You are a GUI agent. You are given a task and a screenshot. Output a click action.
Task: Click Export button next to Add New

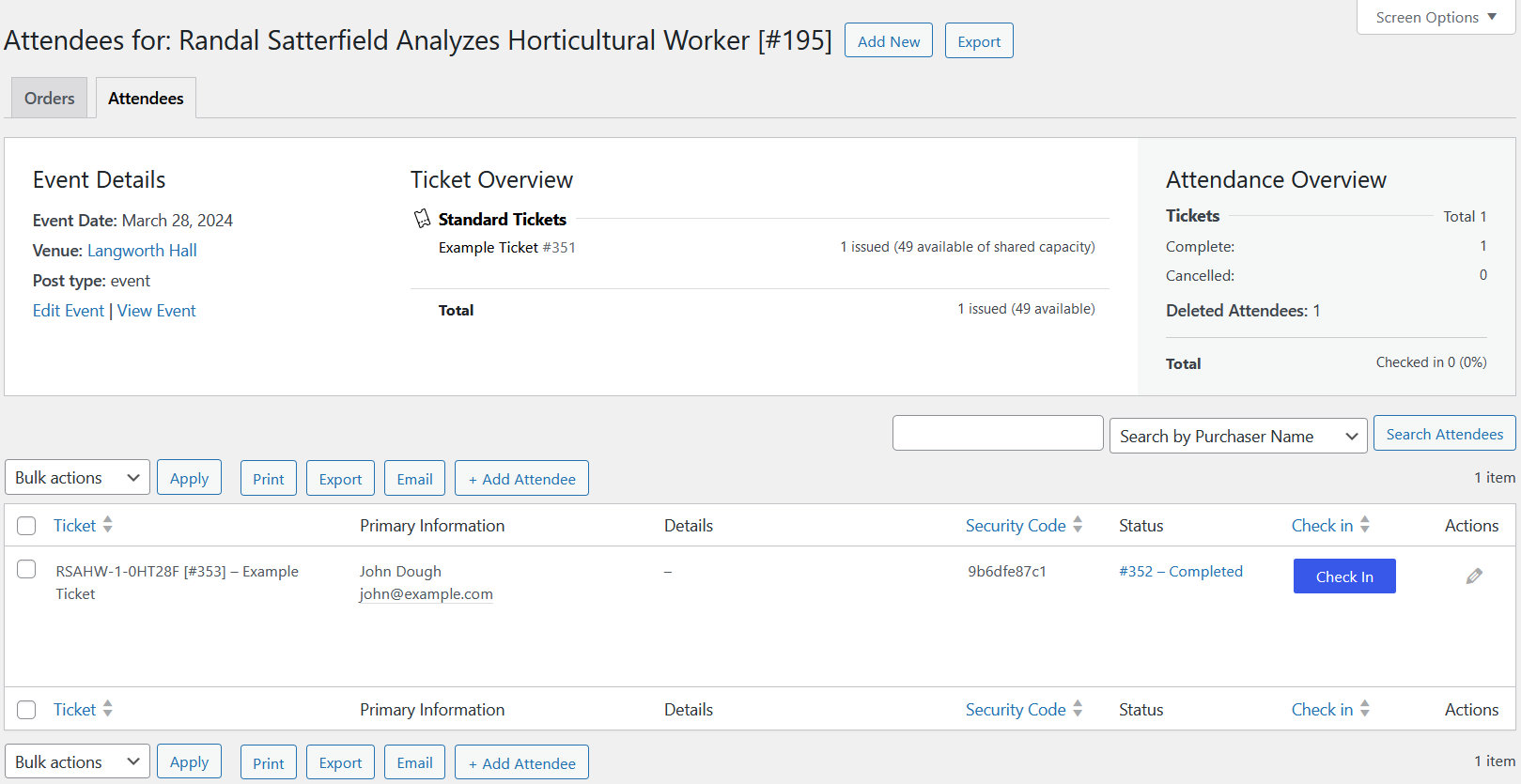(979, 40)
